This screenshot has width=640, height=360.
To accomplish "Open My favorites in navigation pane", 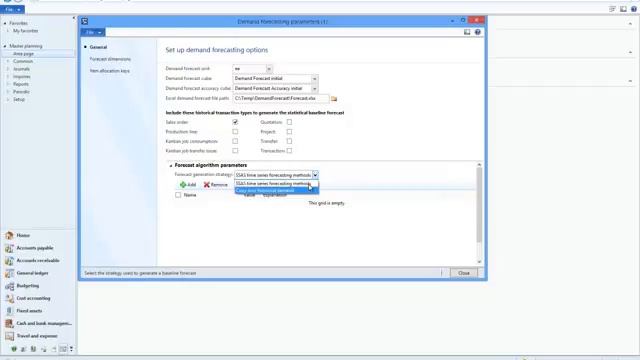I will click(25, 31).
